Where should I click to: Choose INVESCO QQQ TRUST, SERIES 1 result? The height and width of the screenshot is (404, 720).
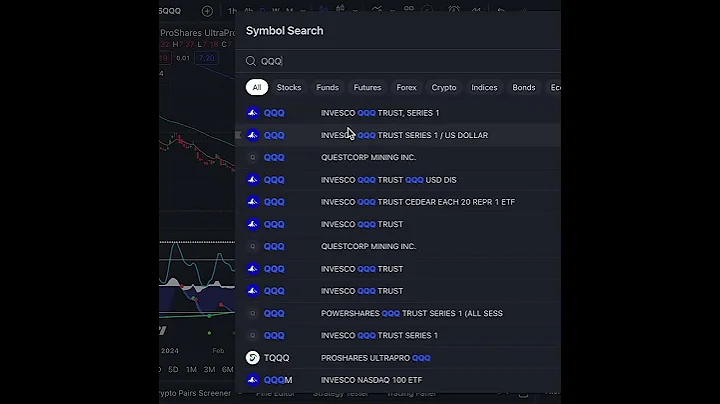[x=398, y=113]
